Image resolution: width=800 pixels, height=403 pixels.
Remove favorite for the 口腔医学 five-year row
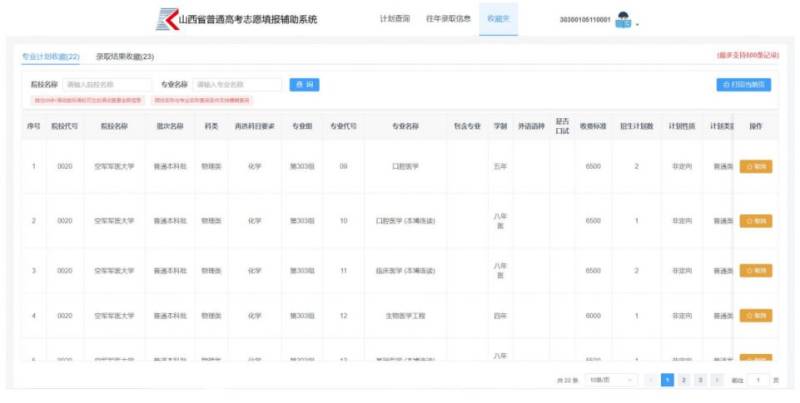[756, 166]
